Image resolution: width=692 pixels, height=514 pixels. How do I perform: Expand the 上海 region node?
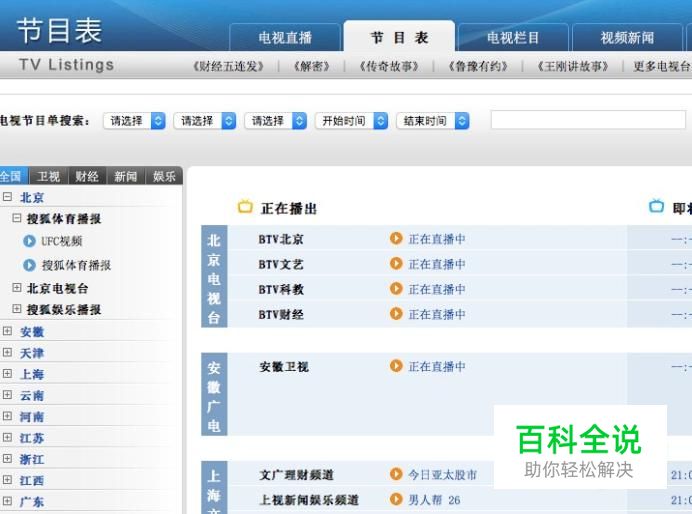pos(8,373)
